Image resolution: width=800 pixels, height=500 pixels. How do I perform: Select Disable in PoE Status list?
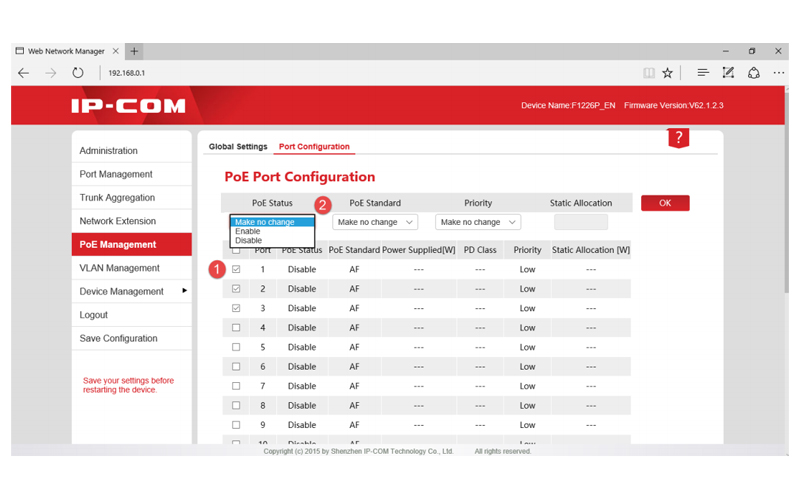click(272, 240)
